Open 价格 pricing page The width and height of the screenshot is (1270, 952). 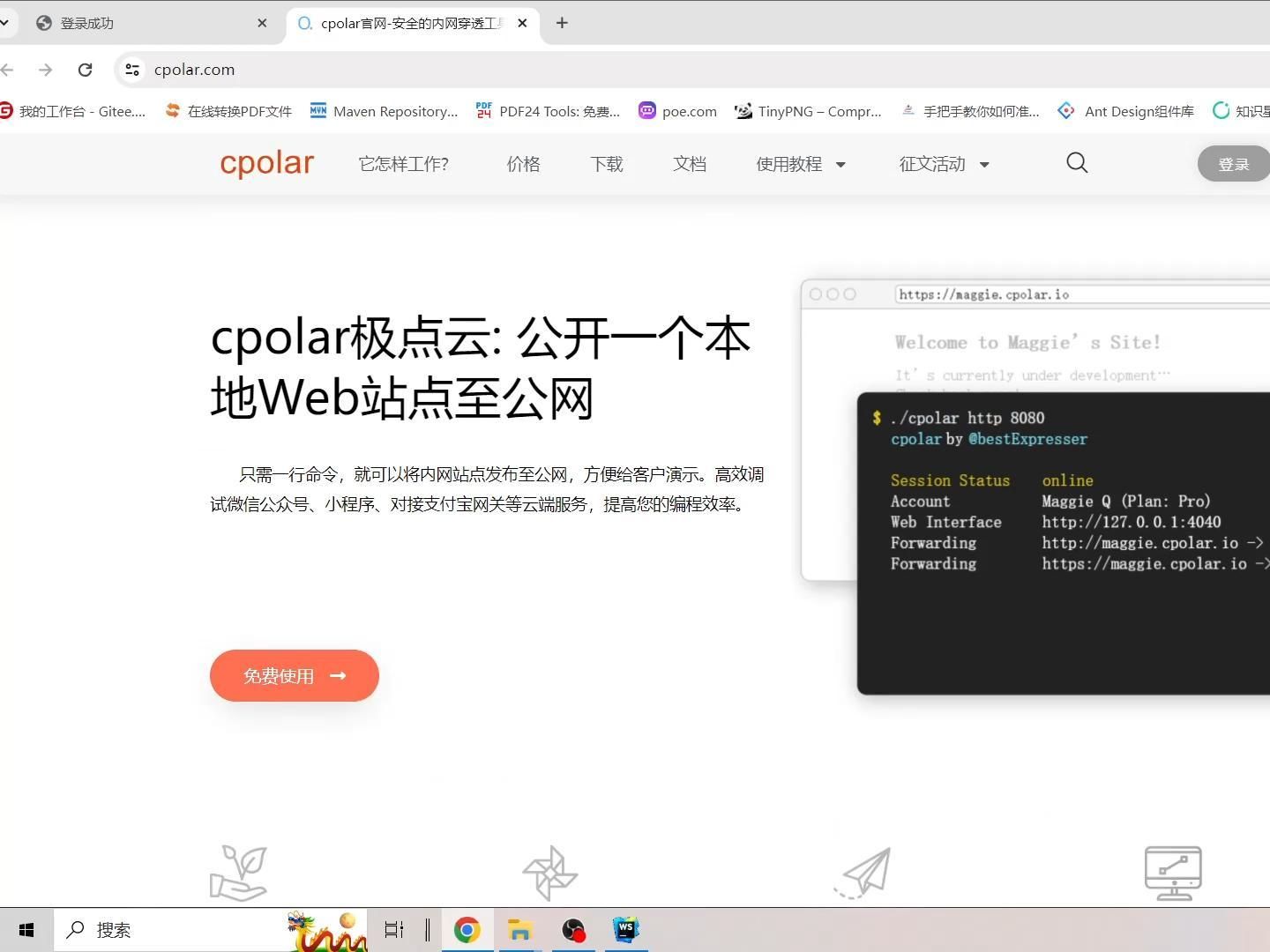[523, 164]
